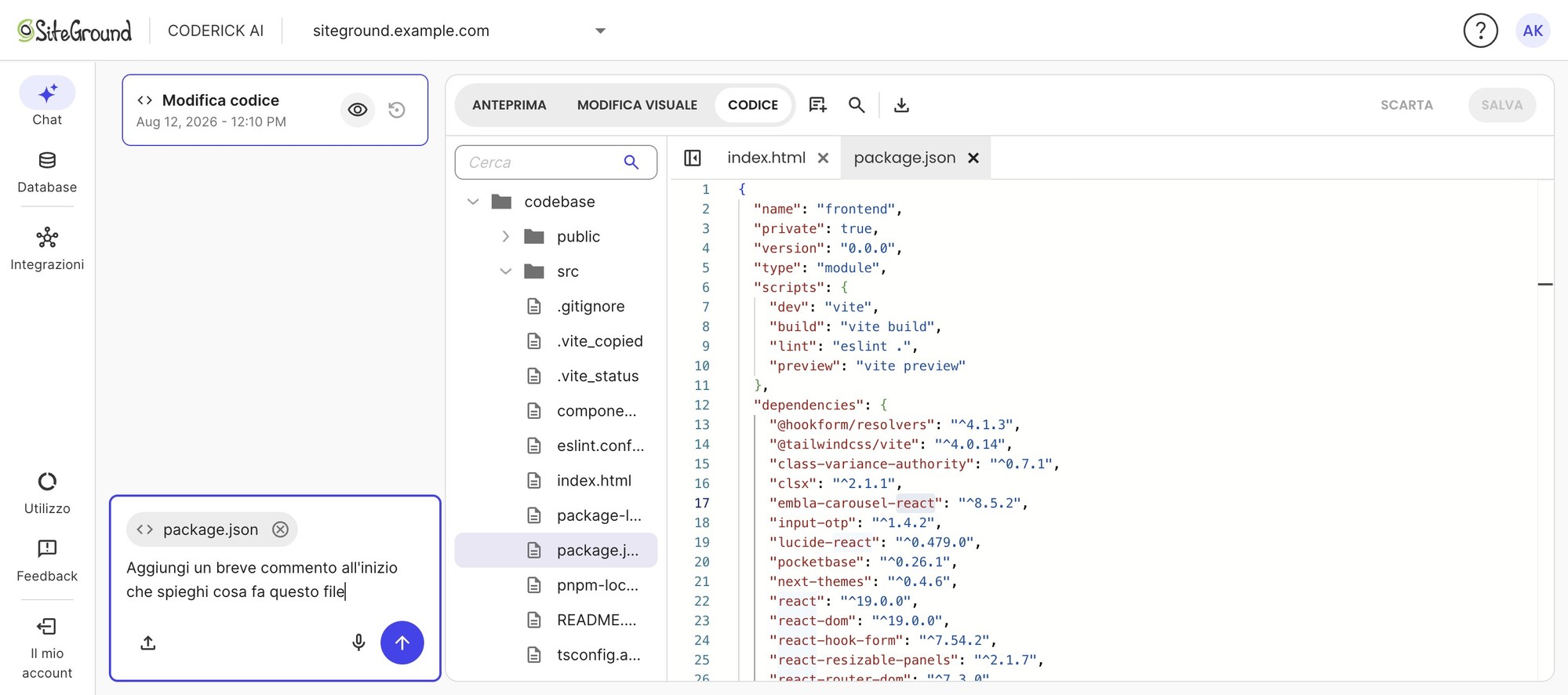Viewport: 1568px width, 695px height.
Task: Toggle the file tree sidebar panel icon
Action: tap(692, 158)
